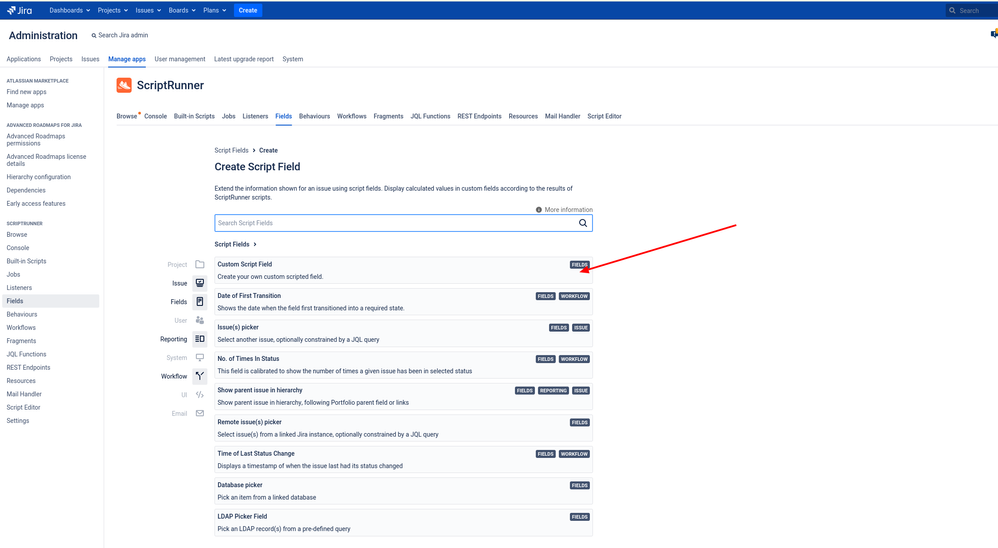The width and height of the screenshot is (998, 548).
Task: Switch to ScriptRunner Jobs tab
Action: 228,116
